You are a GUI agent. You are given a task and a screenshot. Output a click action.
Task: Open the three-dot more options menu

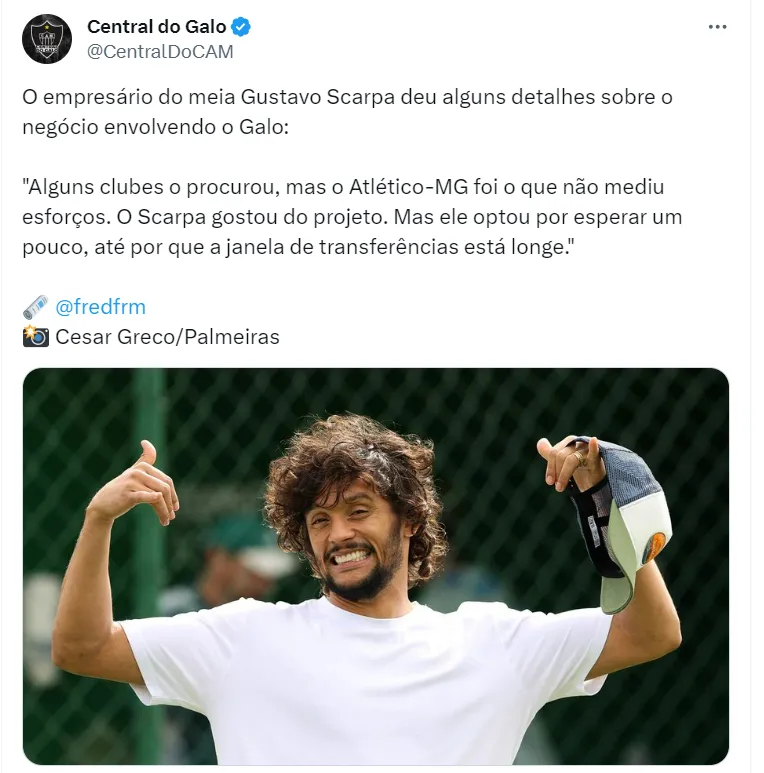pyautogui.click(x=717, y=27)
